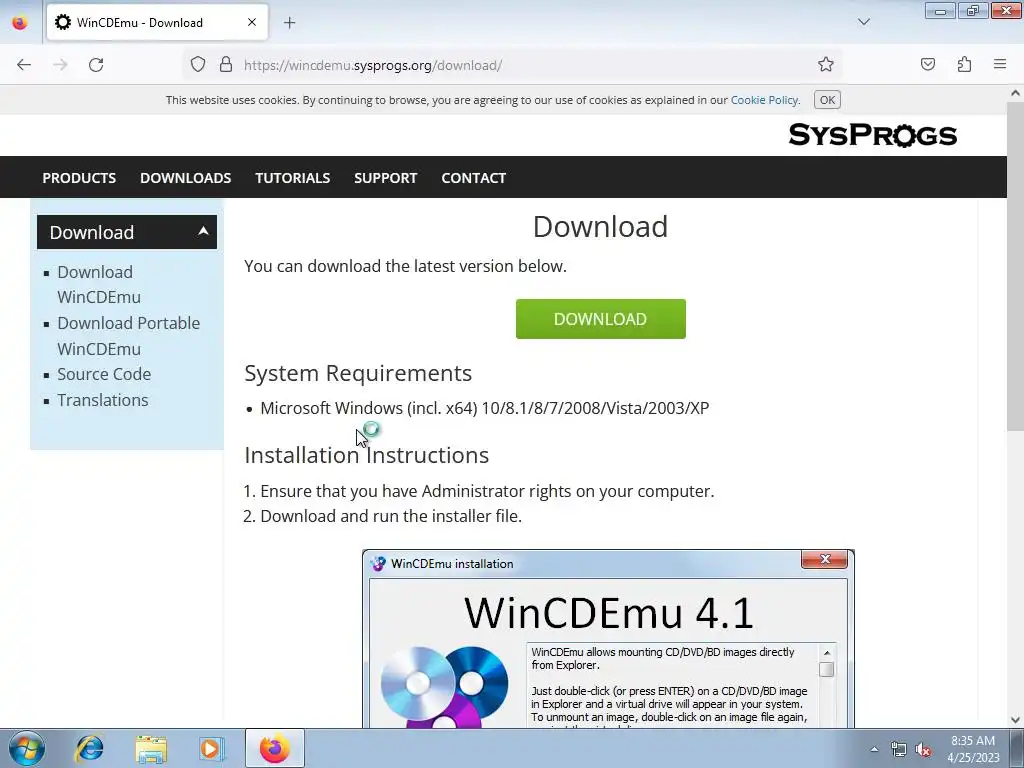Open the TUTORIALS menu item
The image size is (1024, 768).
click(x=293, y=178)
